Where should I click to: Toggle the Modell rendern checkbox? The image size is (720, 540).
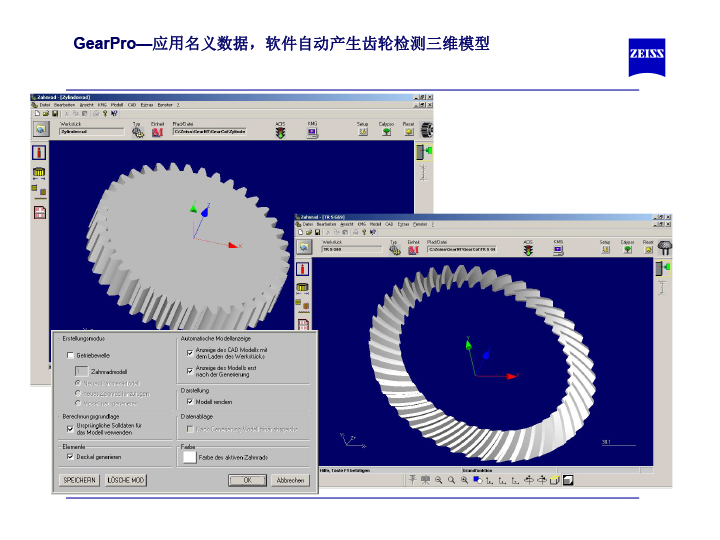point(188,402)
